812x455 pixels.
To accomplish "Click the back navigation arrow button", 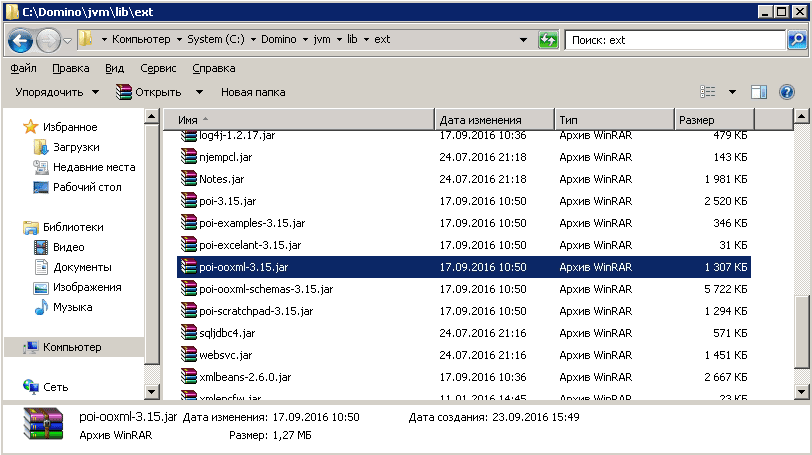I will [x=21, y=40].
